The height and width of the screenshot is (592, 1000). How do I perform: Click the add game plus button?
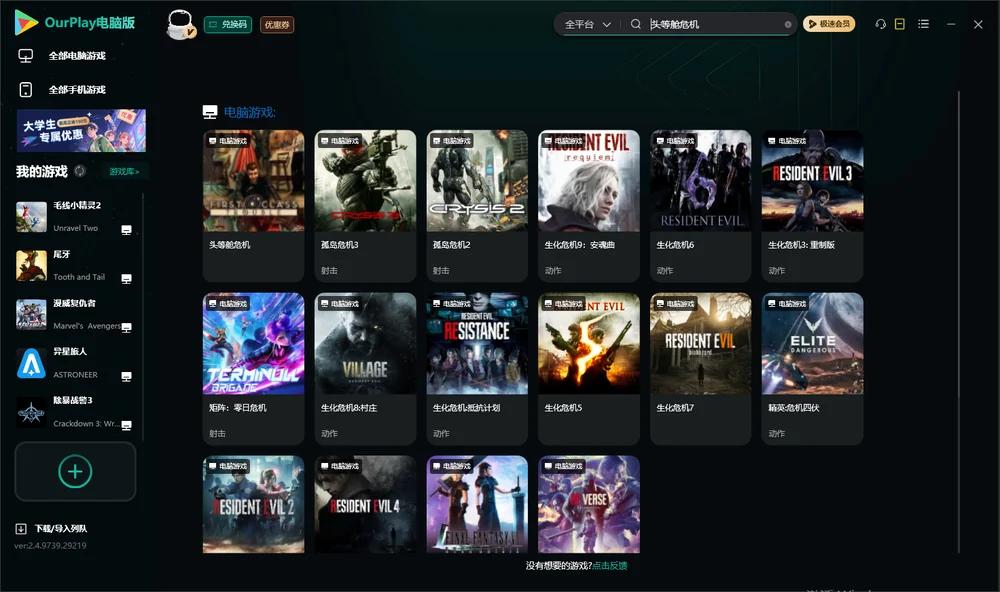[x=75, y=471]
